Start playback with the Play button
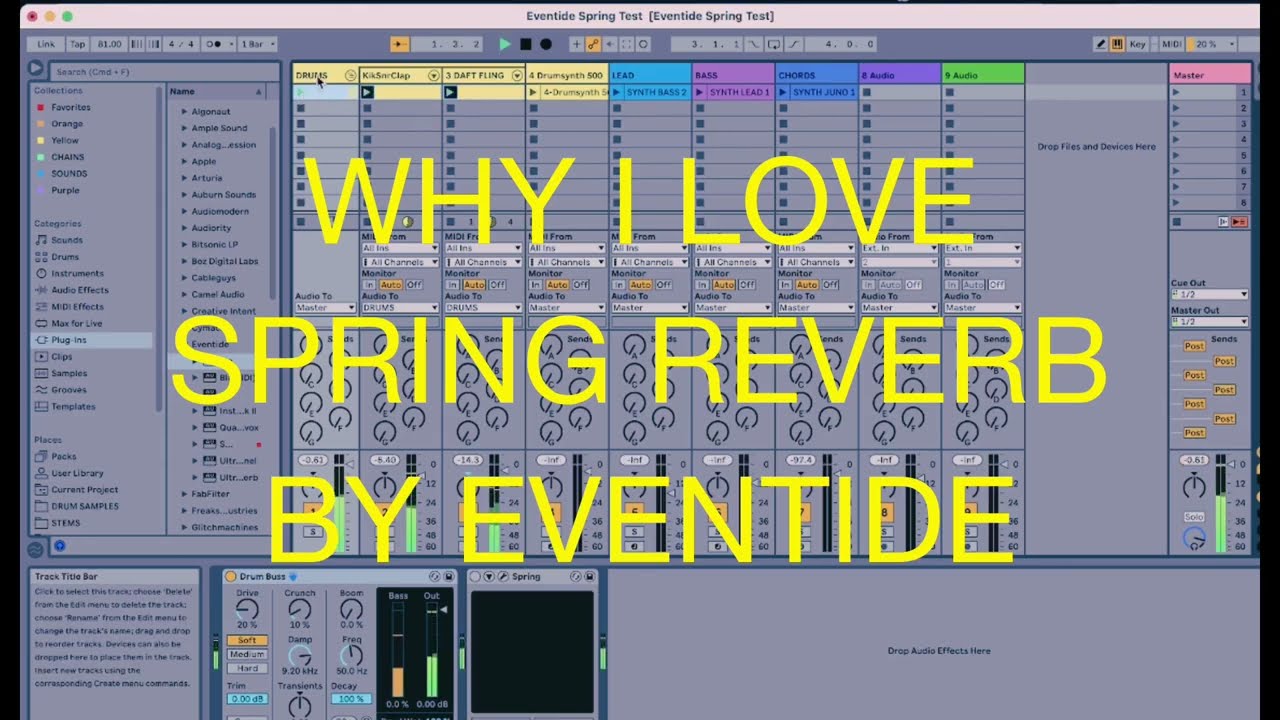 click(x=505, y=44)
